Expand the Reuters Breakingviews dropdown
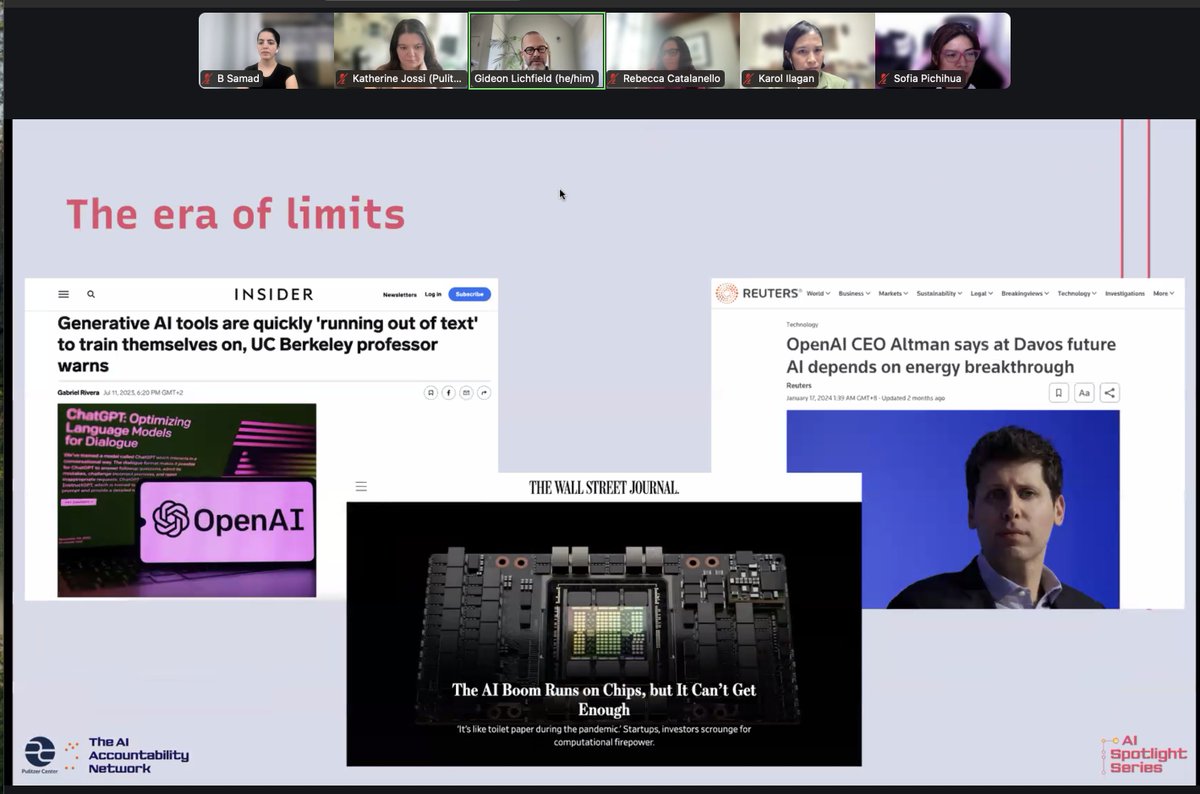This screenshot has width=1200, height=794. [x=1026, y=293]
